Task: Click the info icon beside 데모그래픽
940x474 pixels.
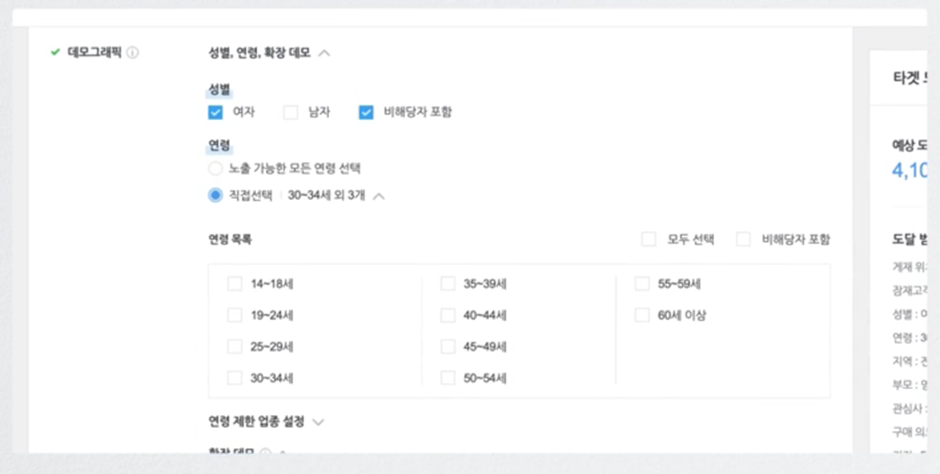Action: coord(132,53)
